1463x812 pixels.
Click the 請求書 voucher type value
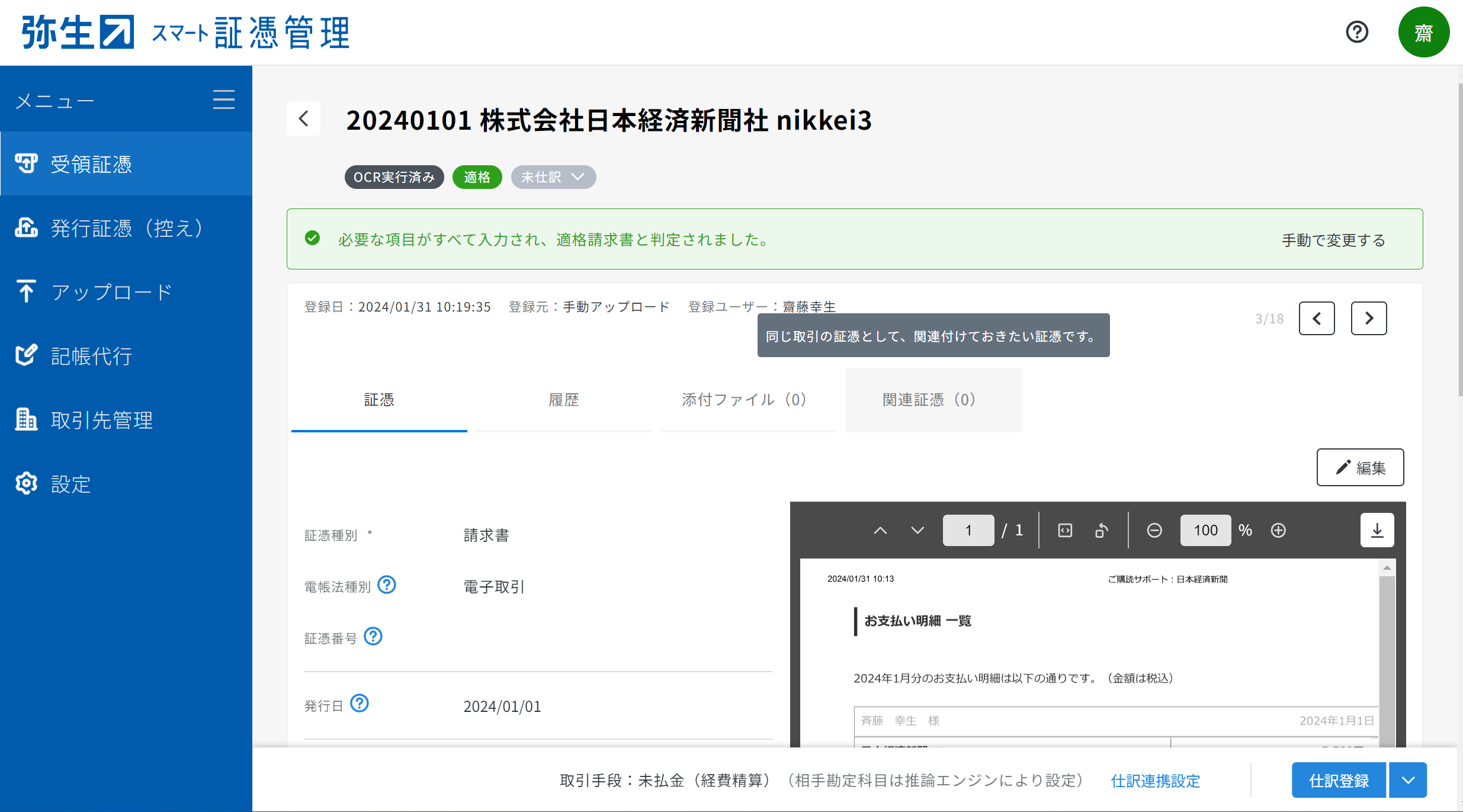point(486,535)
